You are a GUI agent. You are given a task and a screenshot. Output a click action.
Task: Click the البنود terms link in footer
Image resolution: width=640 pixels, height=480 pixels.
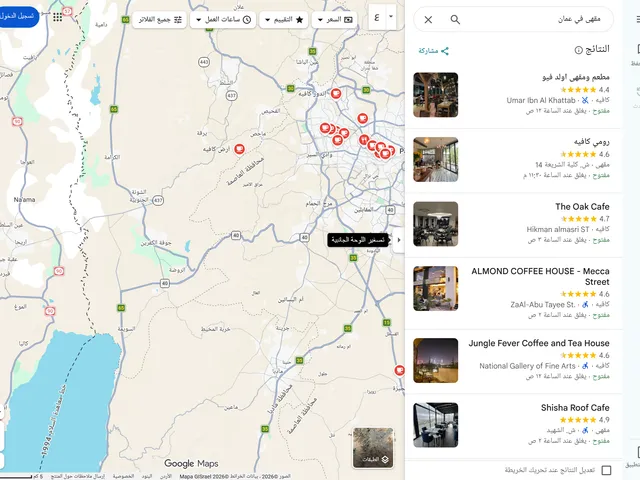[147, 476]
